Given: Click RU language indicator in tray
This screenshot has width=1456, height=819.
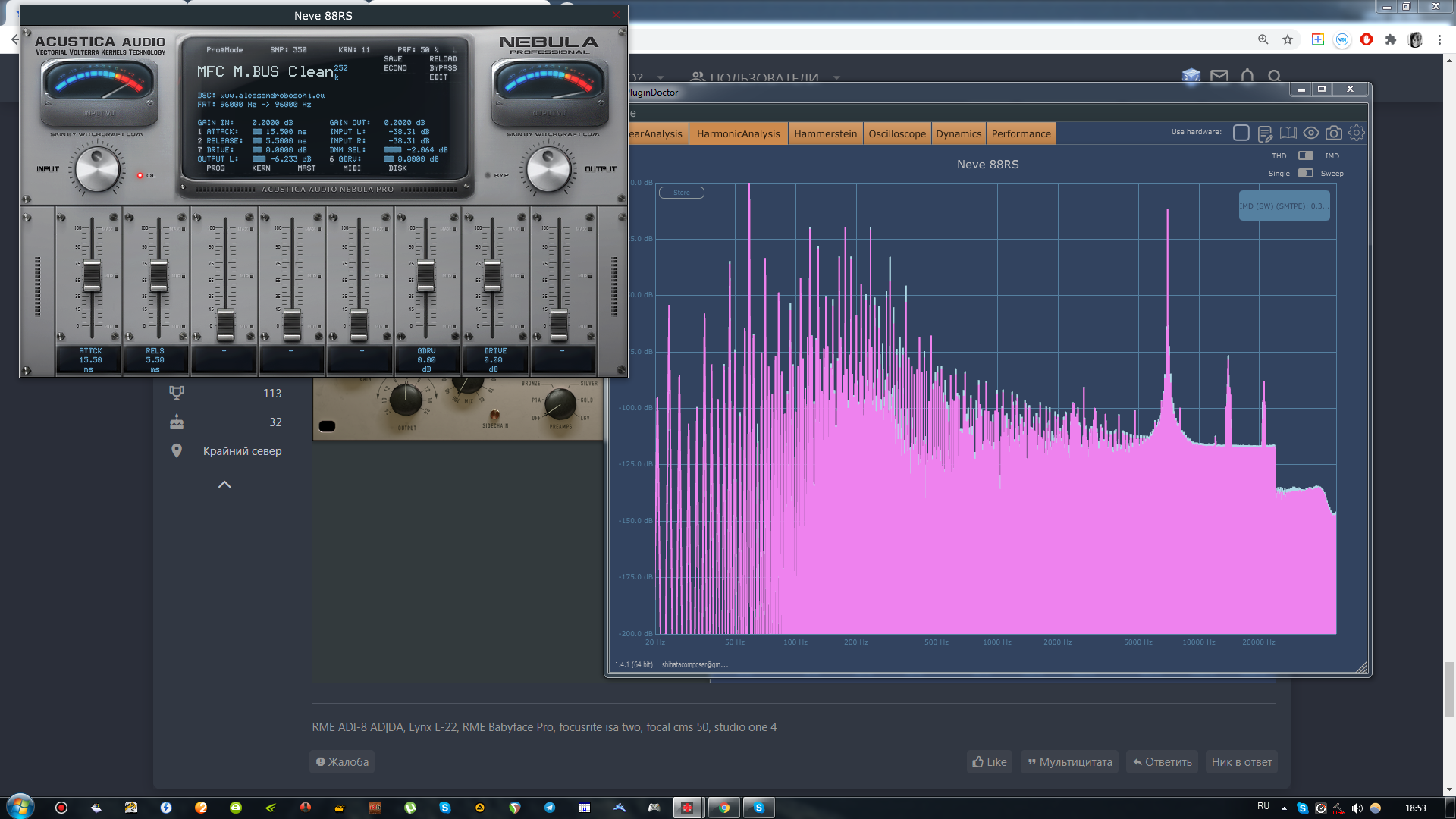Looking at the screenshot, I should click(1263, 806).
